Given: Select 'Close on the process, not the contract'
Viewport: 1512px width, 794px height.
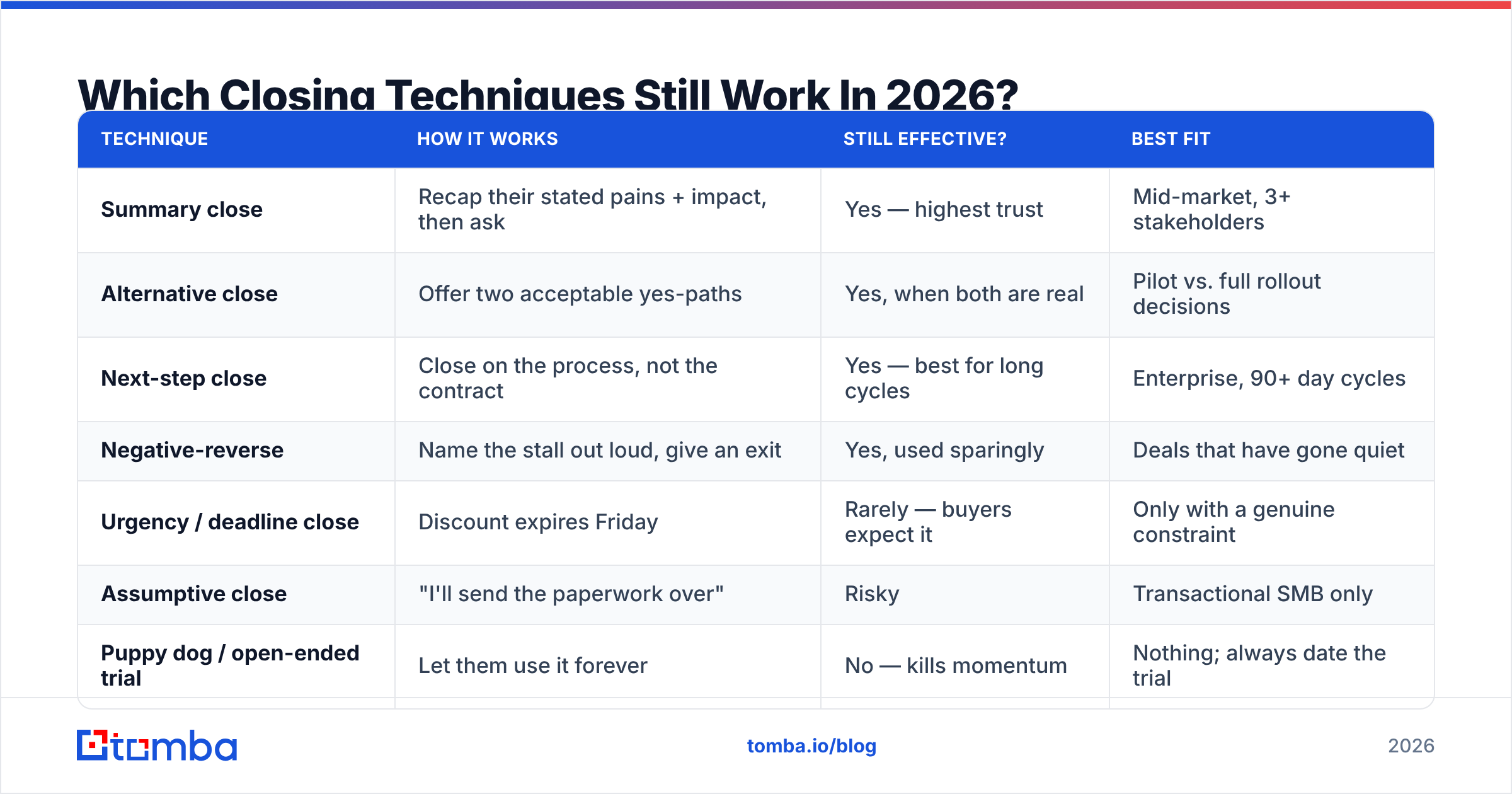Looking at the screenshot, I should (608, 379).
